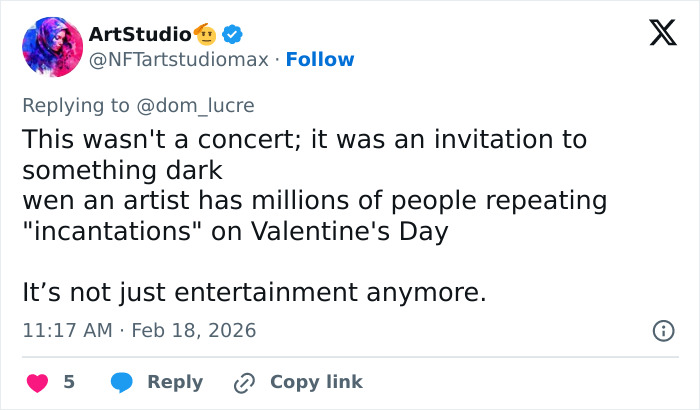Open the ArtStudio profile avatar

(52, 46)
